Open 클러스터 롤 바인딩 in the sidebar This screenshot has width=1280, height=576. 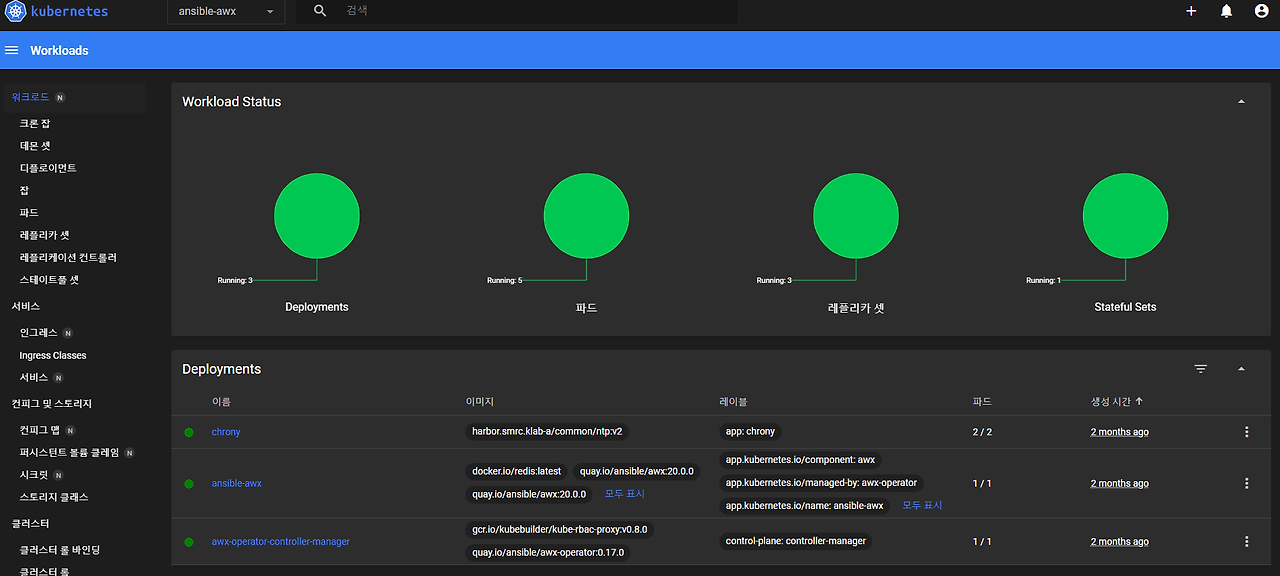[60, 550]
